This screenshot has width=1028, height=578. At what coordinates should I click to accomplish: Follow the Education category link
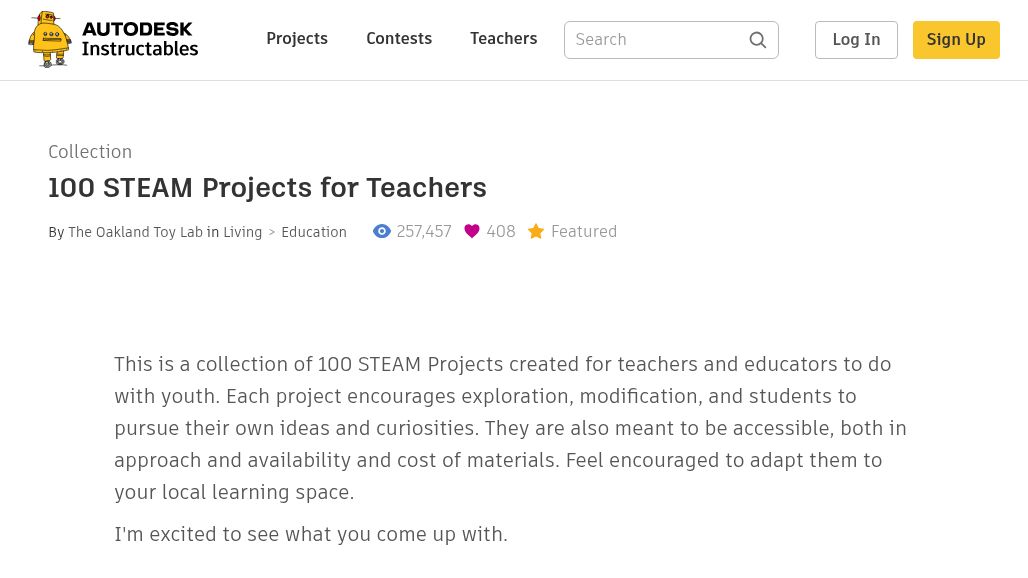(x=314, y=232)
